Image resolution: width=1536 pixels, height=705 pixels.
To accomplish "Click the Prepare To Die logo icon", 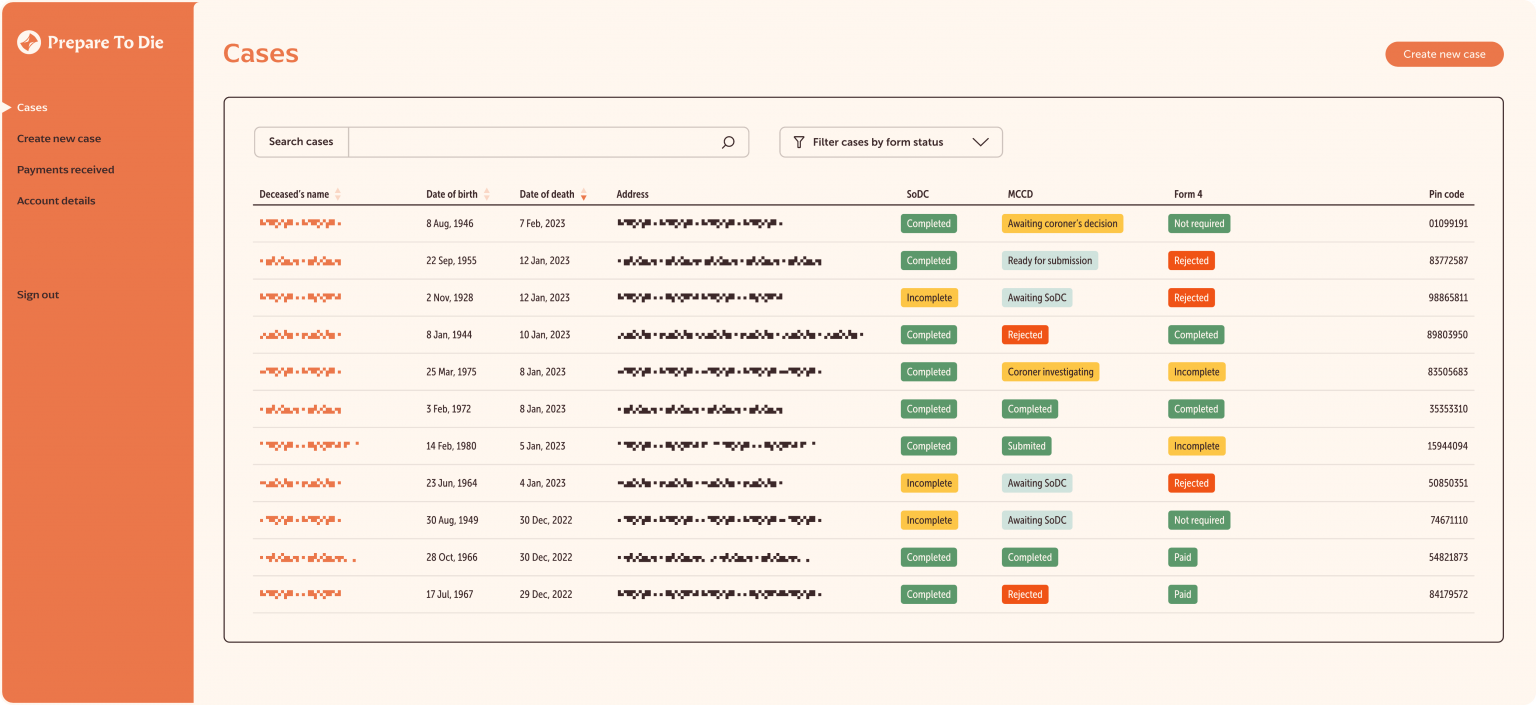I will pos(29,42).
